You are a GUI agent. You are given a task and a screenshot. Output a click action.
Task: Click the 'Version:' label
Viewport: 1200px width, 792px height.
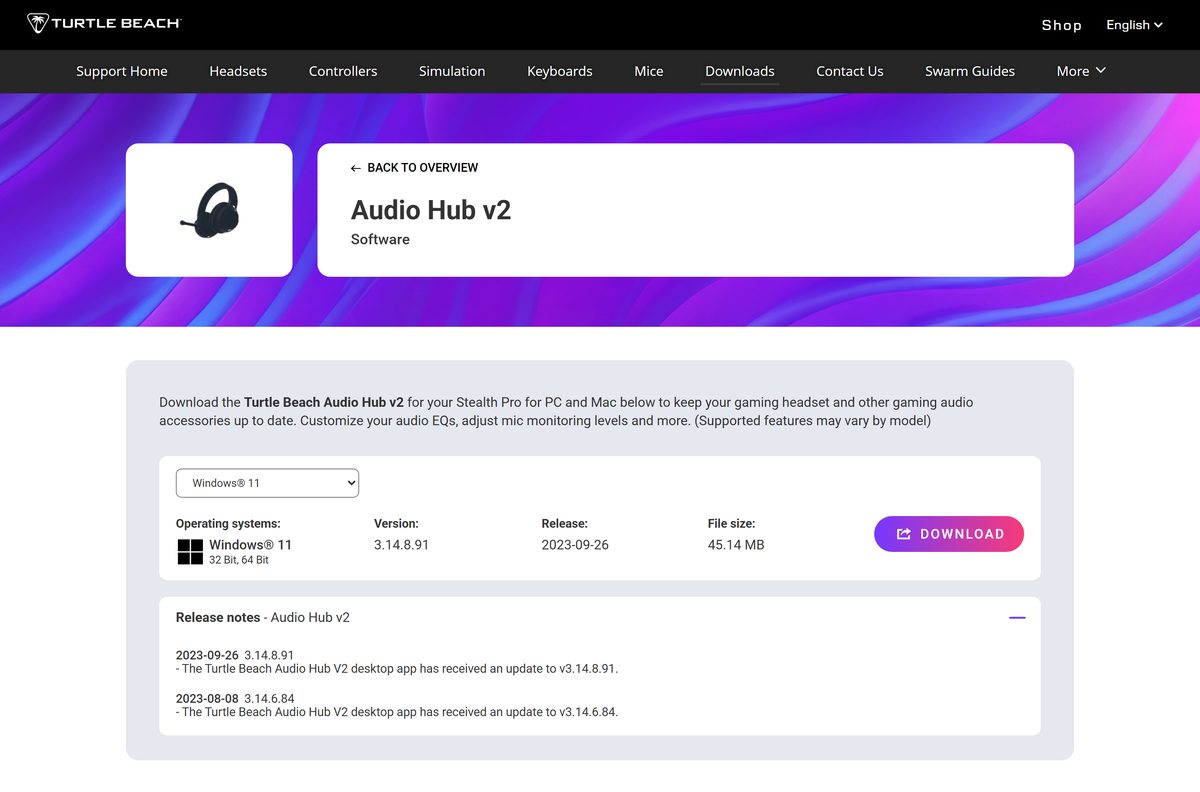[x=396, y=523]
